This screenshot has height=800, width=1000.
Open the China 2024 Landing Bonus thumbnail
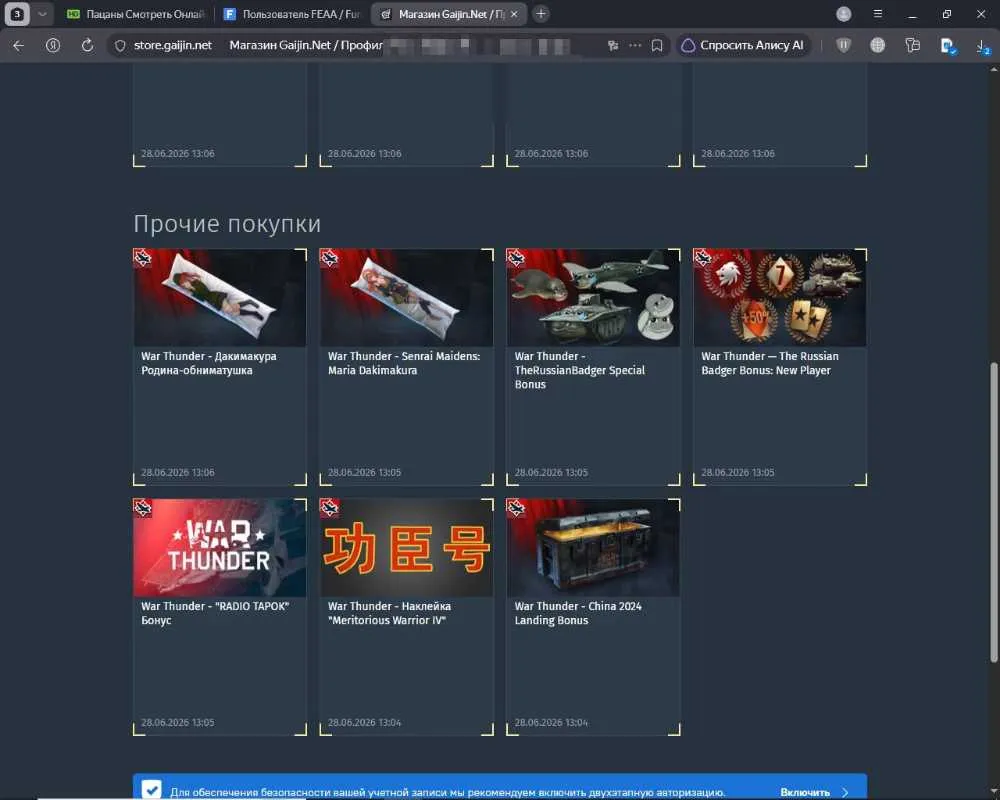pos(593,547)
